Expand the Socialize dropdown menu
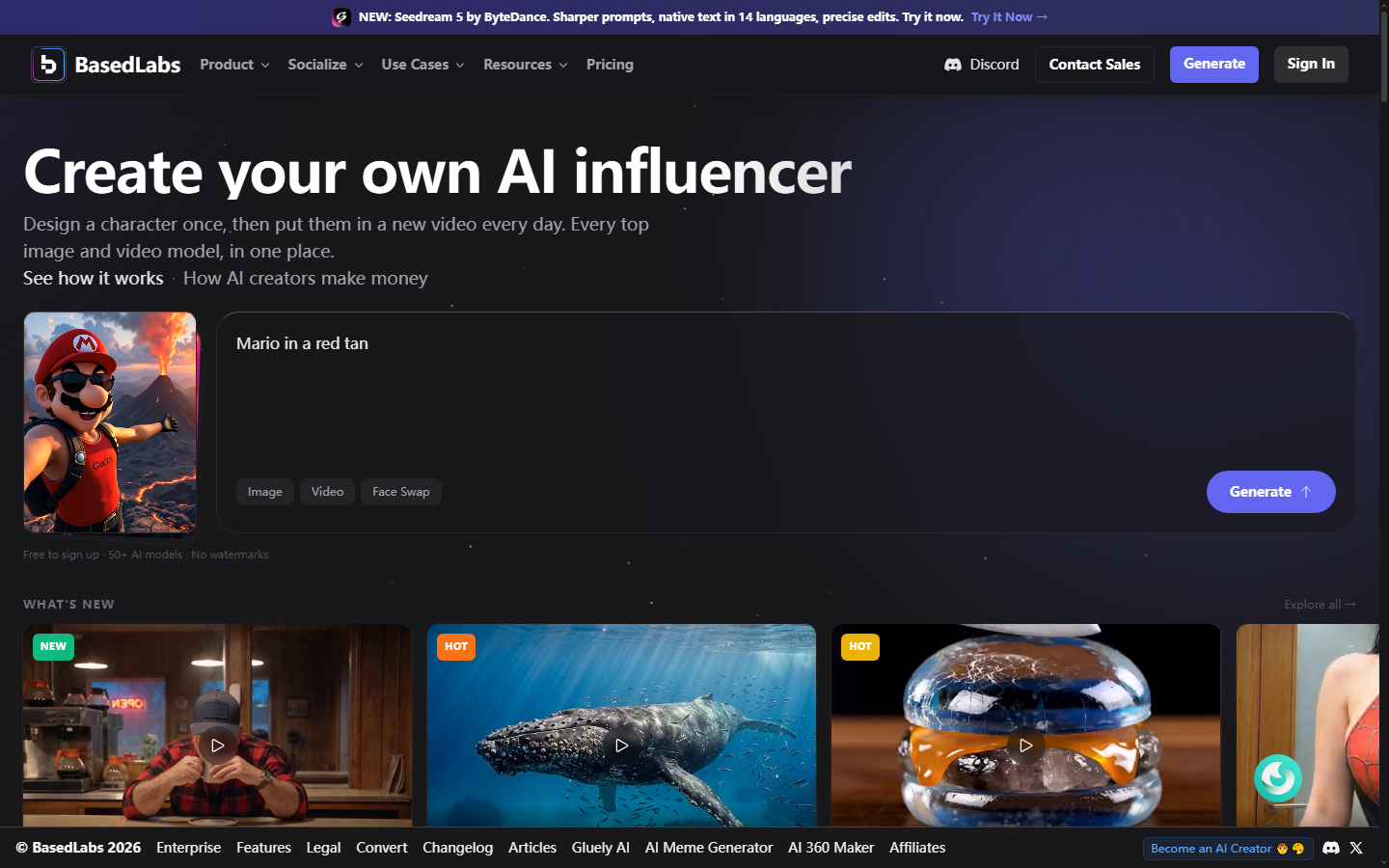 coord(325,65)
